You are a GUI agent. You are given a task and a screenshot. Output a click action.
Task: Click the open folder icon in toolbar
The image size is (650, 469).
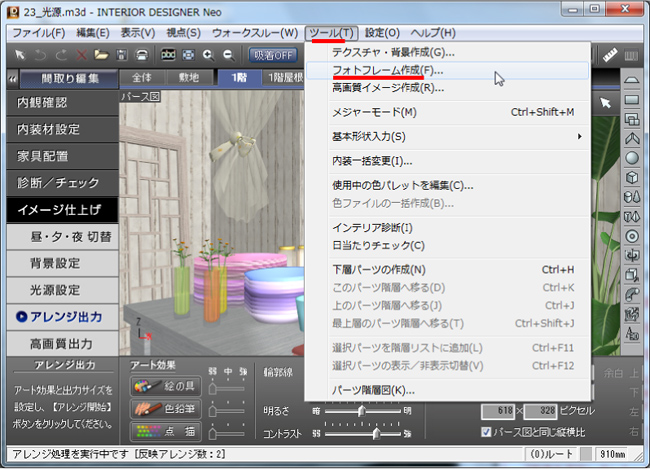tap(99, 55)
